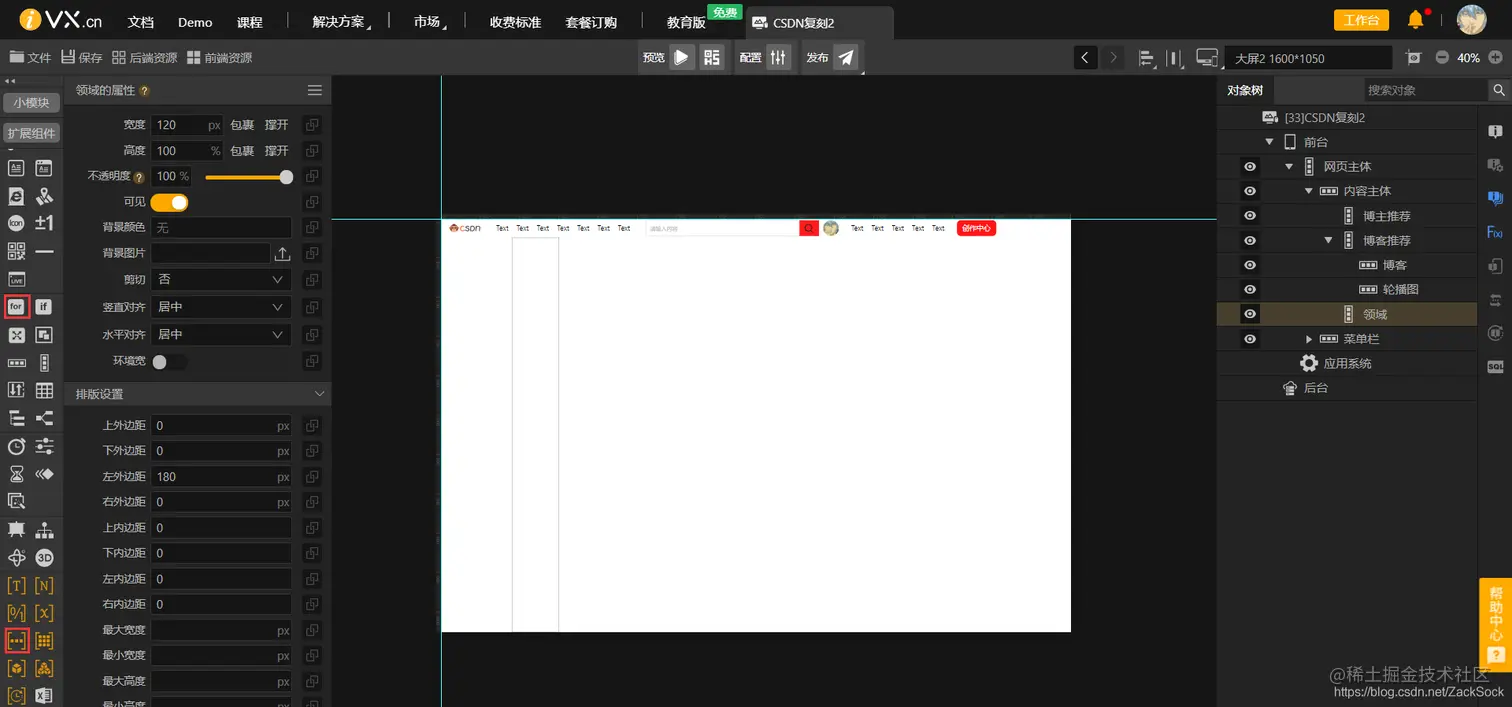Adjust the 不透明度 opacity slider

pyautogui.click(x=249, y=177)
